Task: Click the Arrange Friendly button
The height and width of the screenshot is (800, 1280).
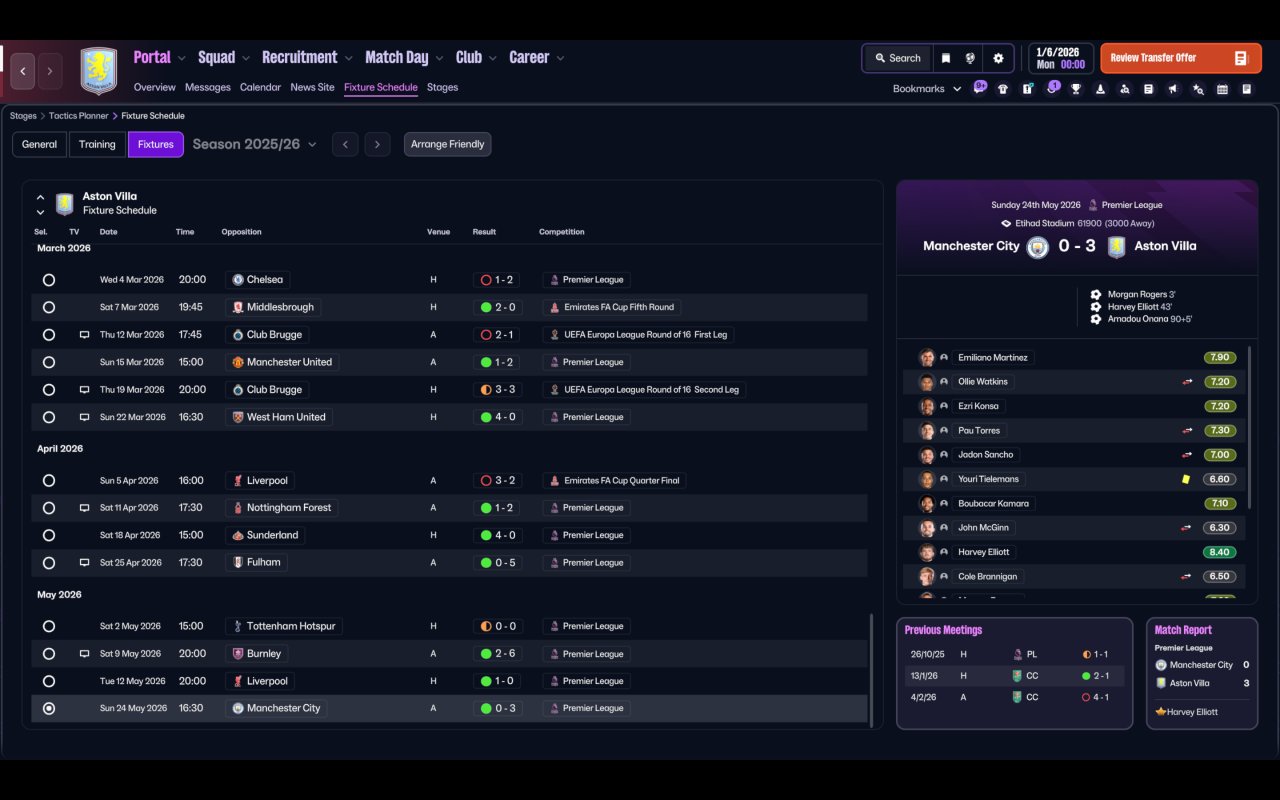Action: coord(447,144)
